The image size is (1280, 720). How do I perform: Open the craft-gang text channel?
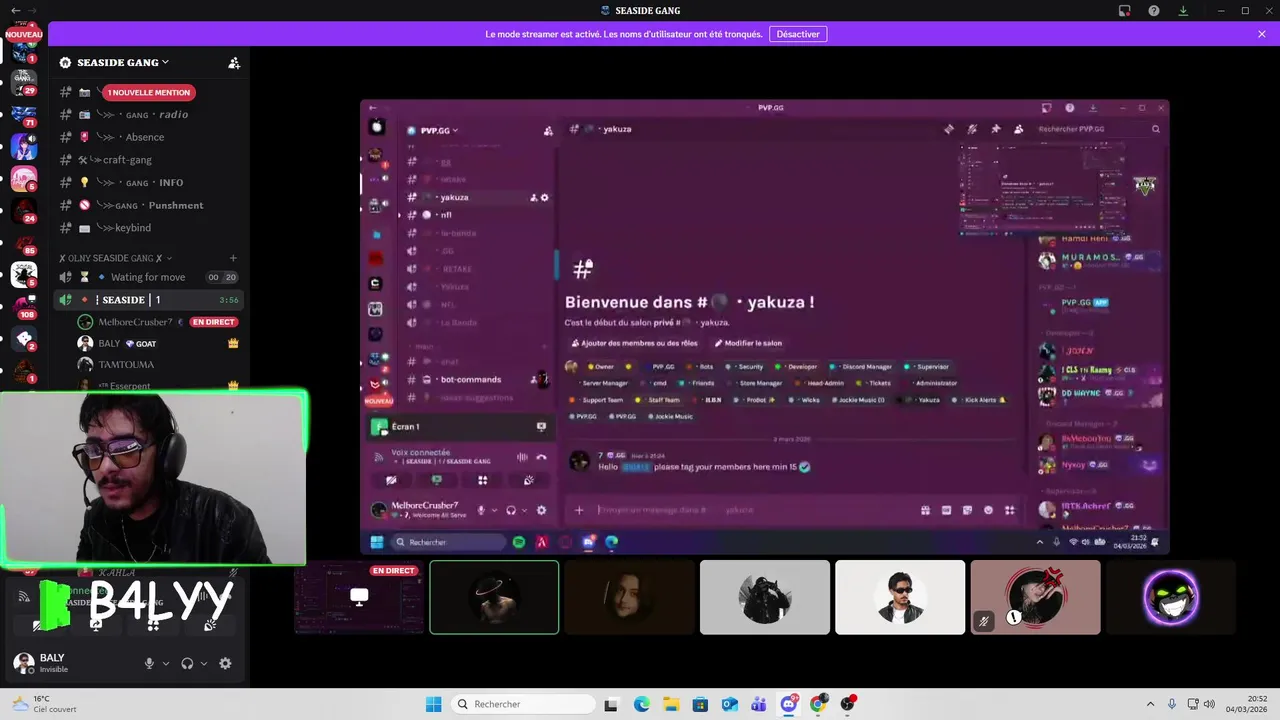(x=150, y=160)
